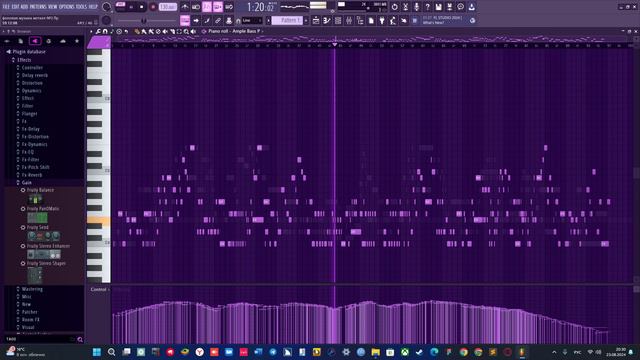Click the main volume knob
The height and width of the screenshot is (360, 640).
point(106,7)
